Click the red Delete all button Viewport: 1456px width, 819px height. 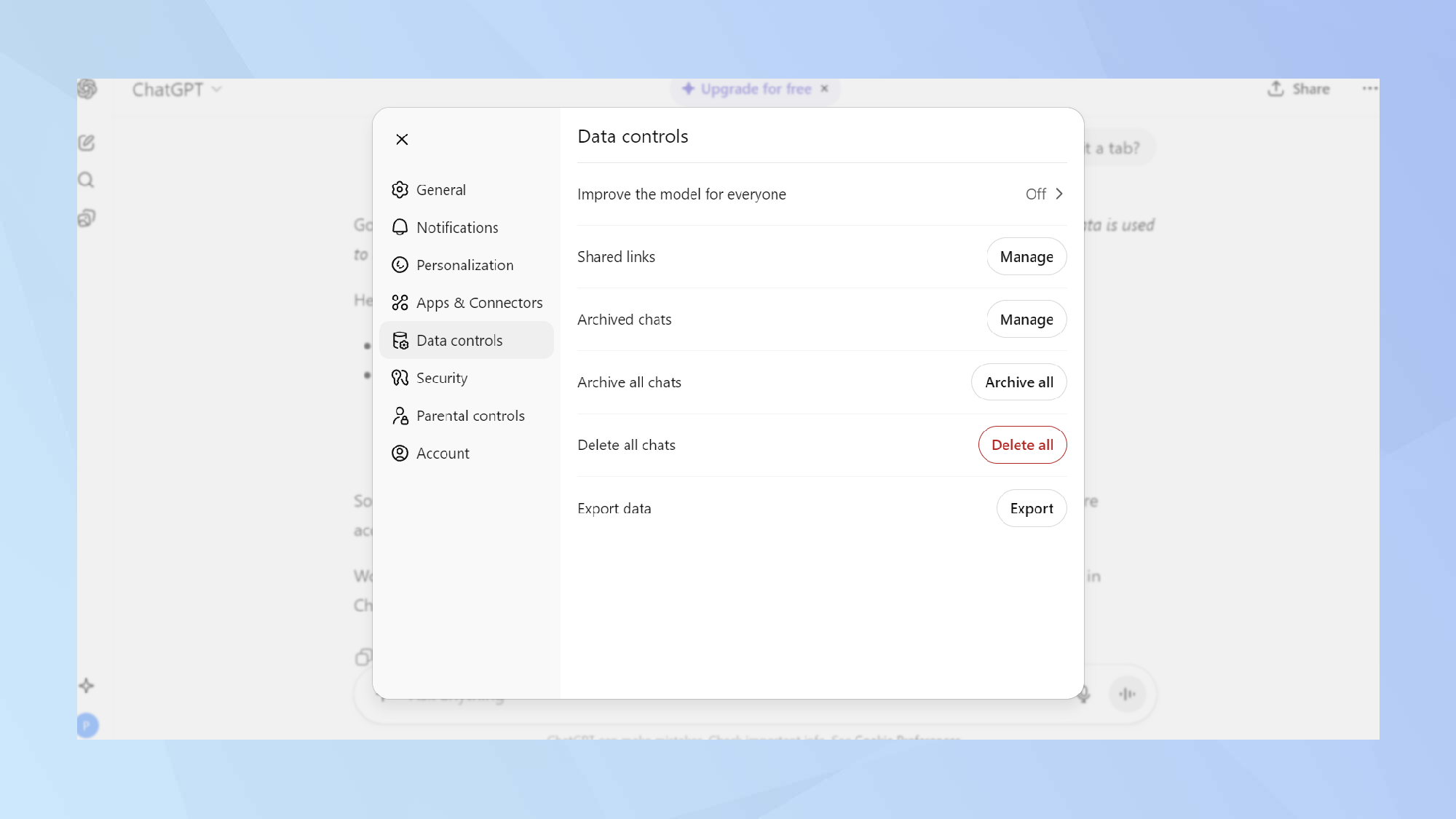pyautogui.click(x=1021, y=445)
